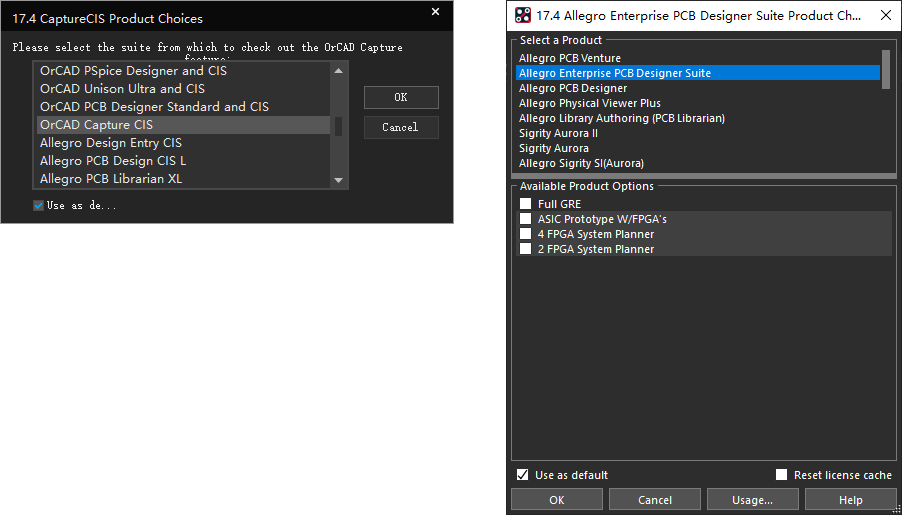Choose Allegro PCB Librarian XL suite

(x=111, y=179)
